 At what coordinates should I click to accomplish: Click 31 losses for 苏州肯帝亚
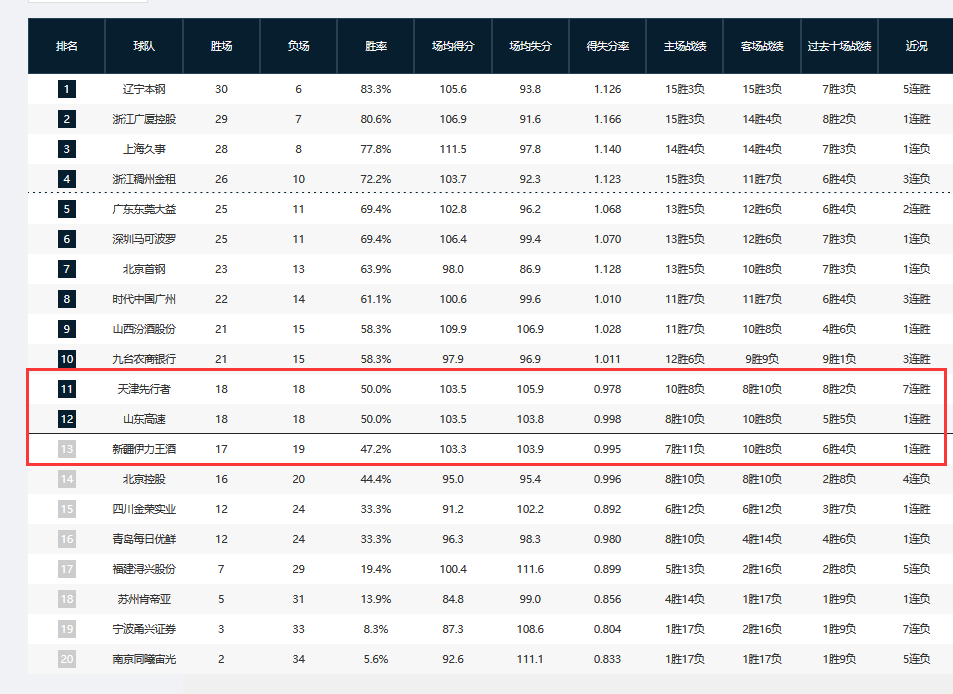[x=298, y=599]
